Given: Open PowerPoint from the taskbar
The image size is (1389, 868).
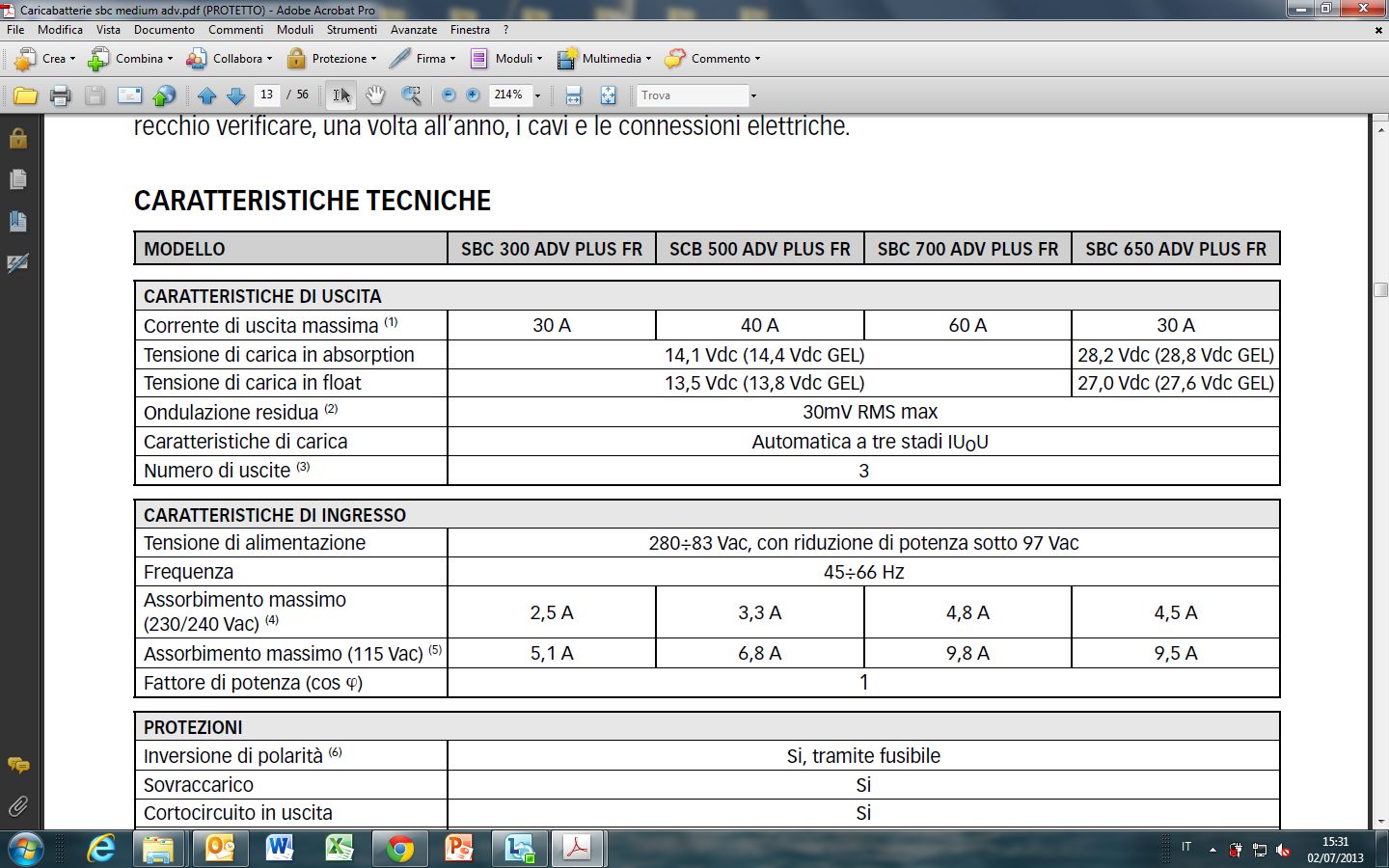Looking at the screenshot, I should 459,849.
